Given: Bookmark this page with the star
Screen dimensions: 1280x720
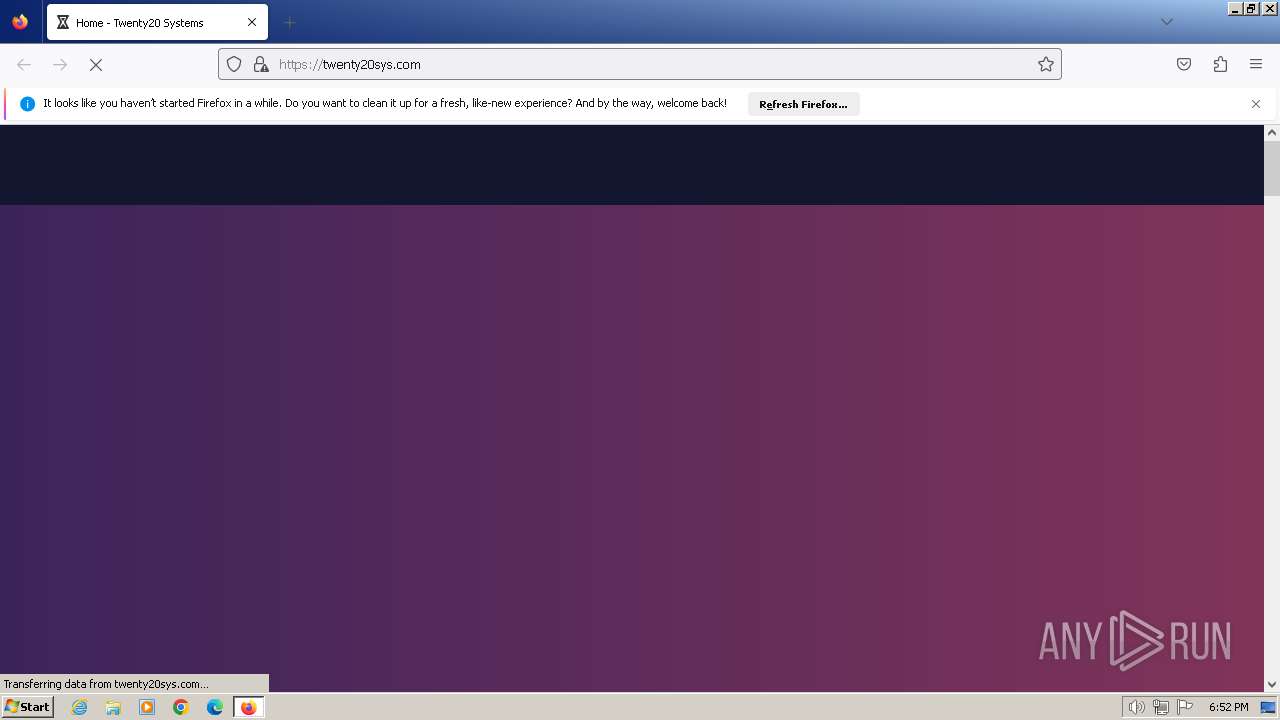Looking at the screenshot, I should pos(1046,64).
